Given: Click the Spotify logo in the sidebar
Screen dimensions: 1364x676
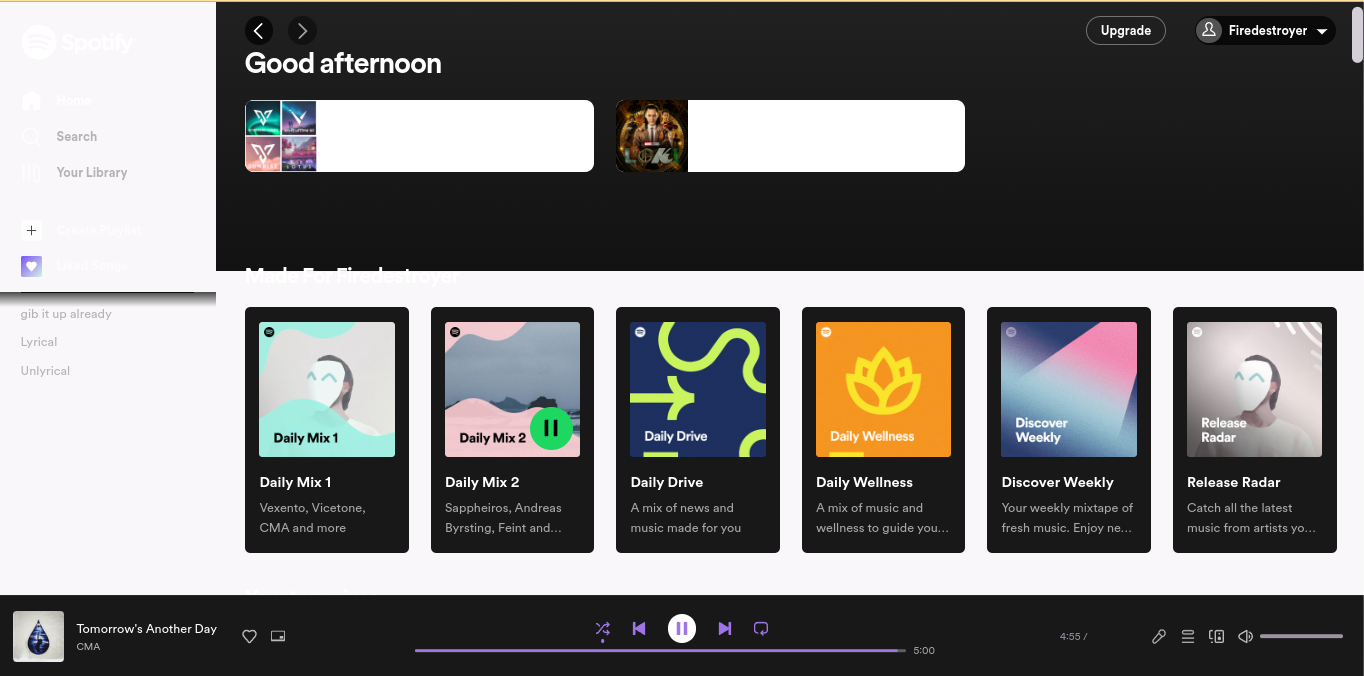Looking at the screenshot, I should click(x=77, y=42).
